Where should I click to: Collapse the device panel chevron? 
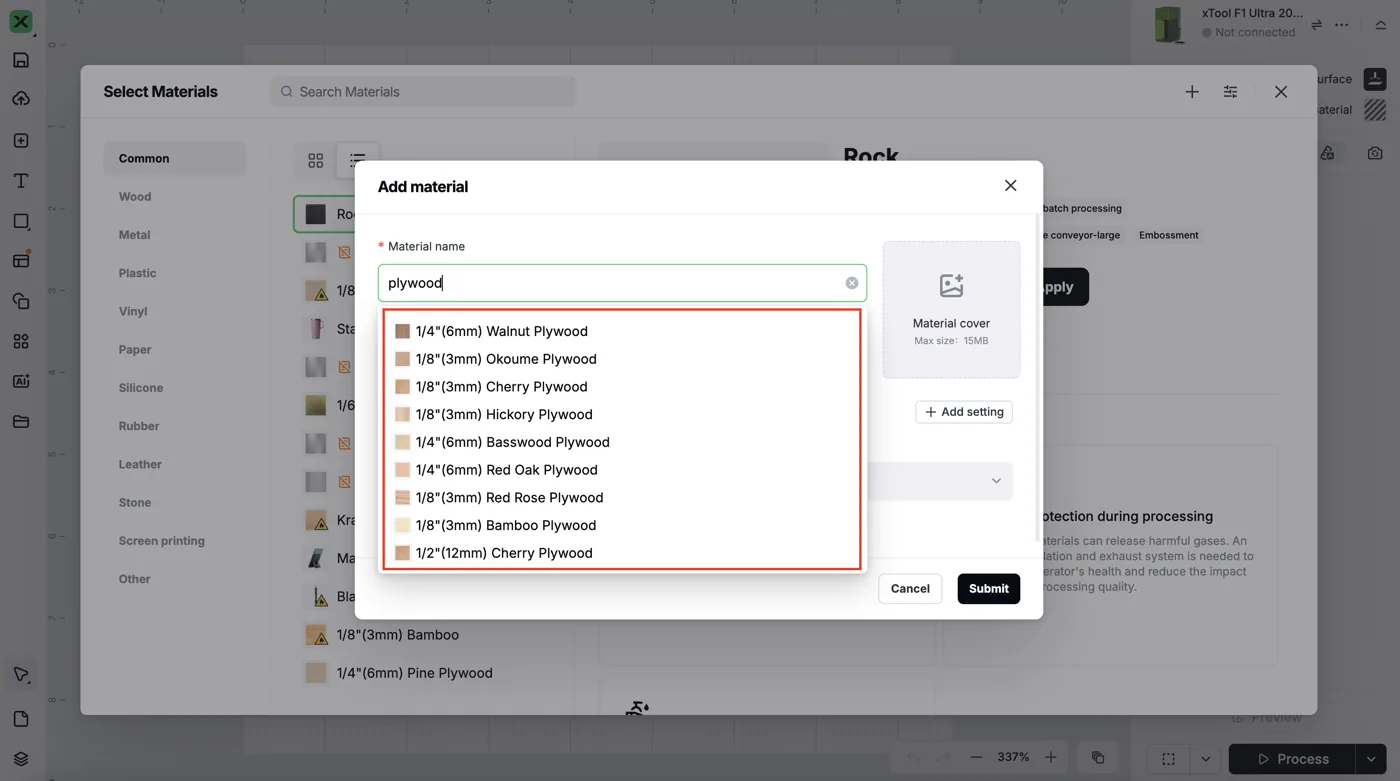1381,25
